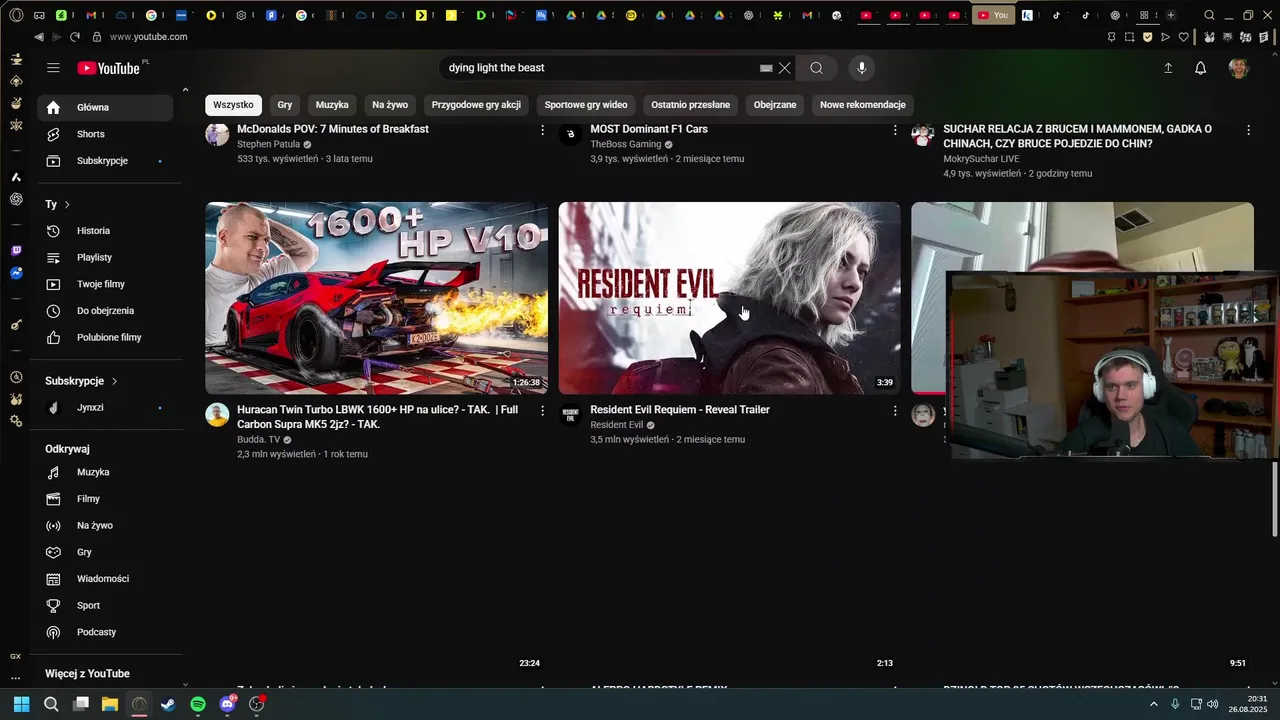The height and width of the screenshot is (720, 1280).
Task: Expand the Subskrypcje section heading chevron
Action: tap(114, 381)
